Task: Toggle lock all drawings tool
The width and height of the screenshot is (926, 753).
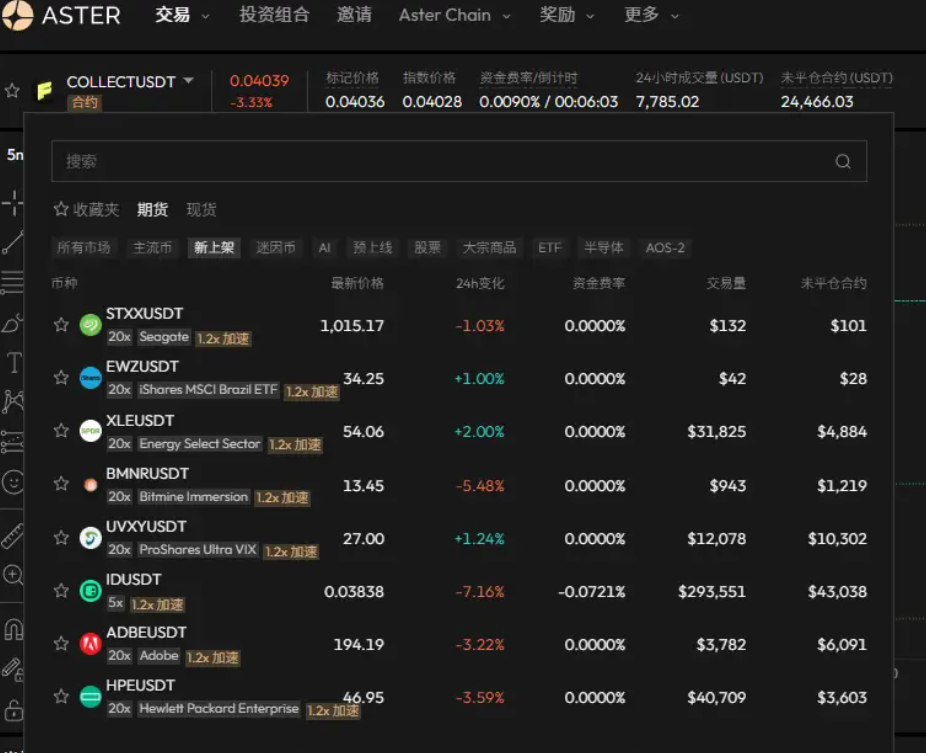Action: (14, 709)
